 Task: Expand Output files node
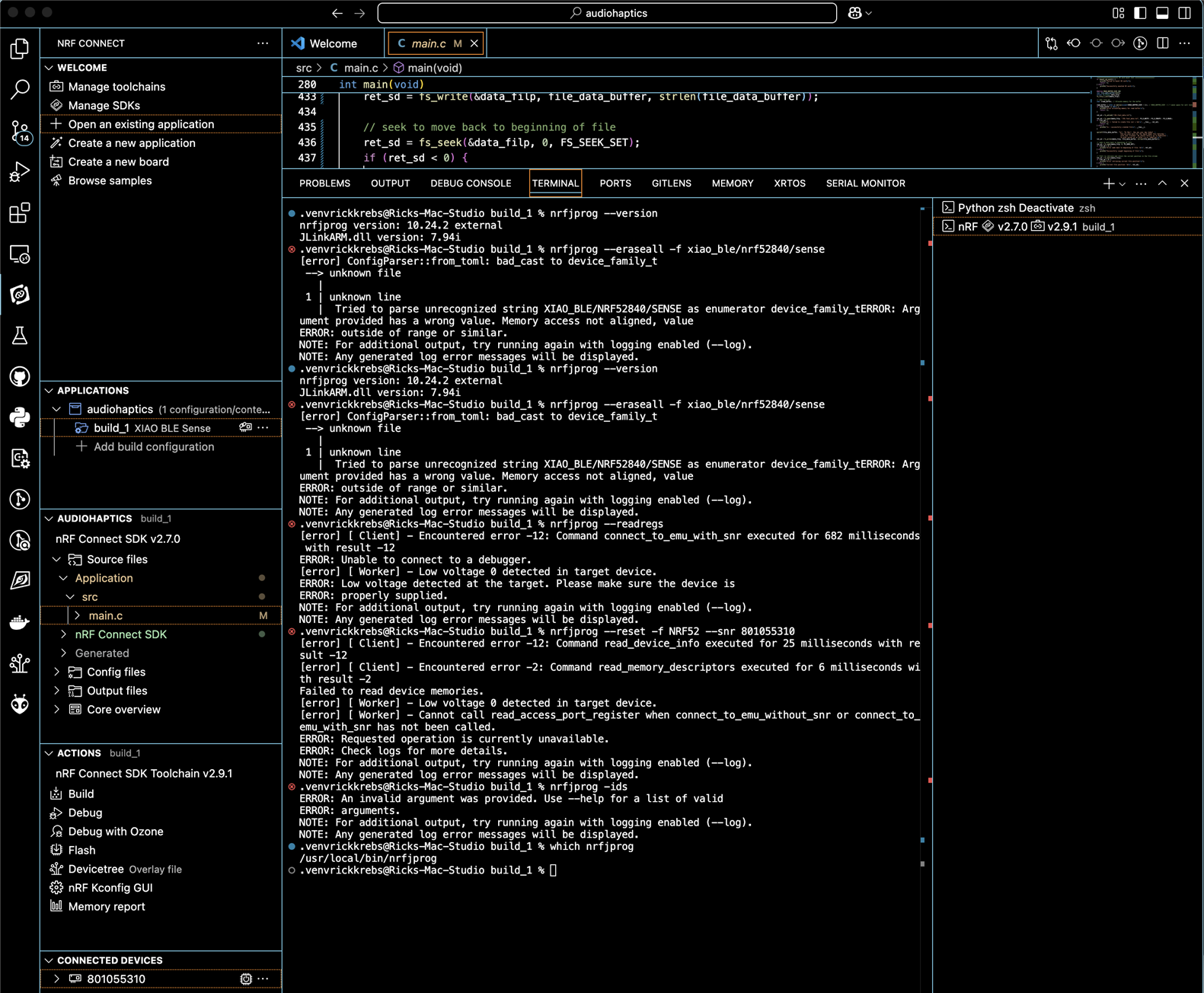(57, 691)
